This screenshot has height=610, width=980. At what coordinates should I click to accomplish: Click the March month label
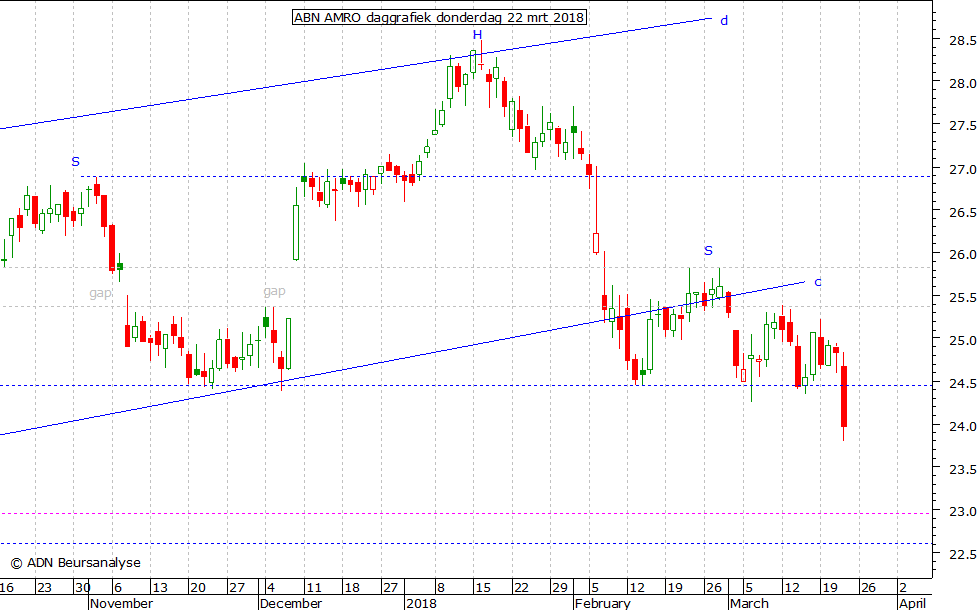pyautogui.click(x=749, y=603)
